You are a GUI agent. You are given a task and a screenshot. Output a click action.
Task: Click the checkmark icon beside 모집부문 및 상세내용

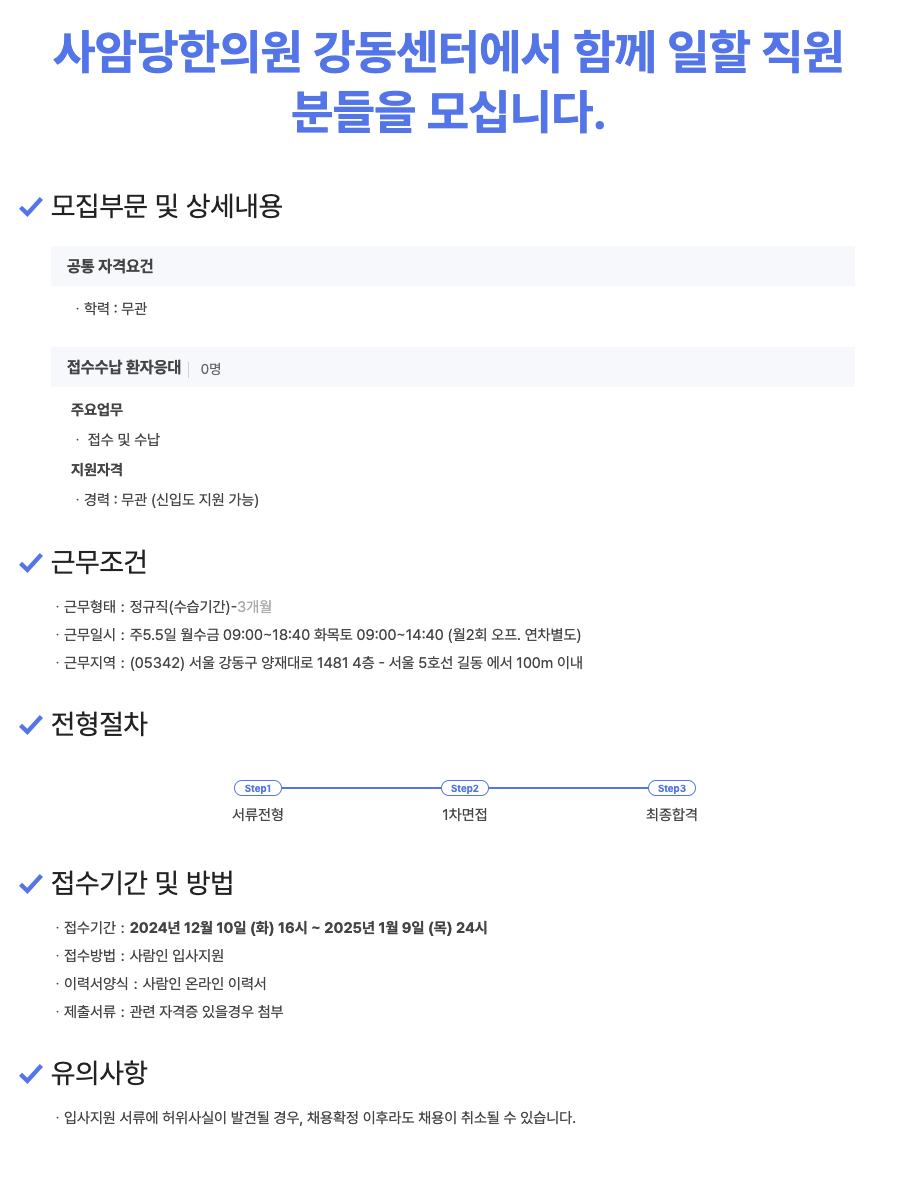pyautogui.click(x=31, y=208)
